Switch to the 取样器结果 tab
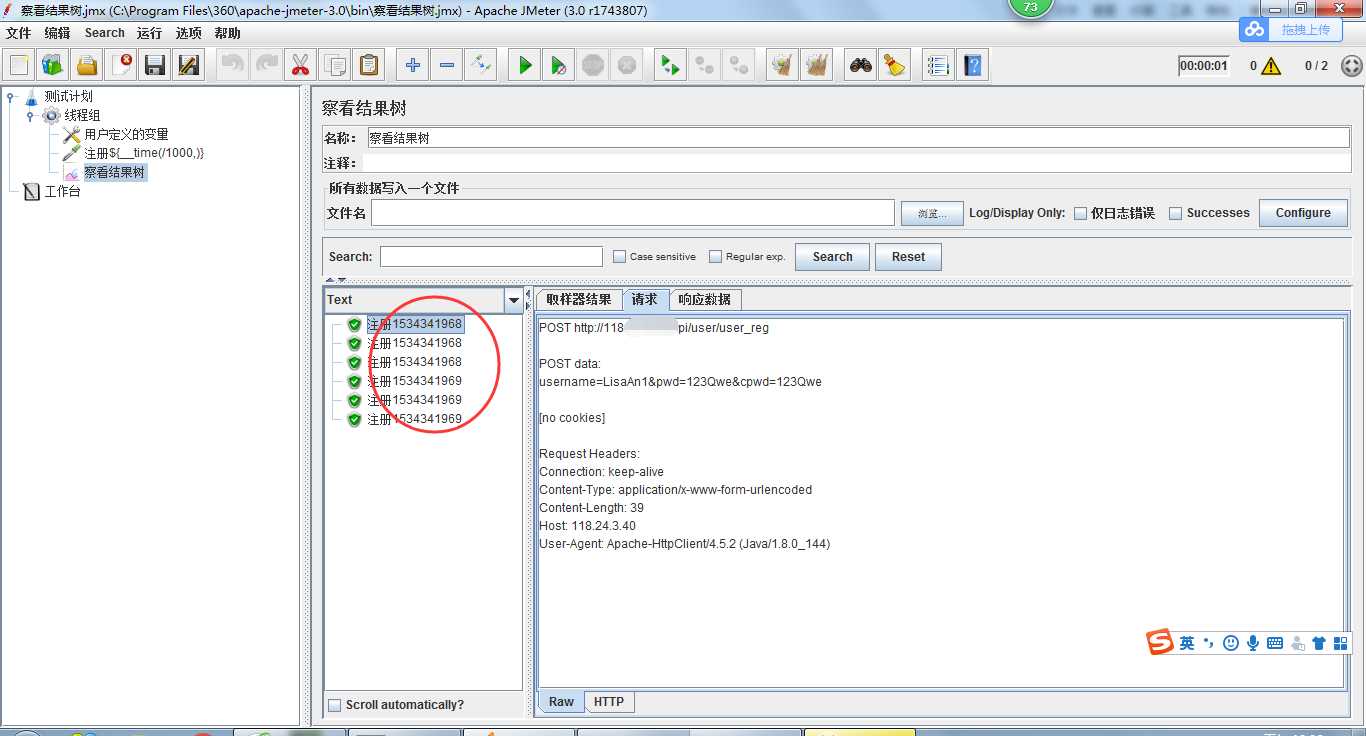Screen dimensions: 1366x736 579,300
